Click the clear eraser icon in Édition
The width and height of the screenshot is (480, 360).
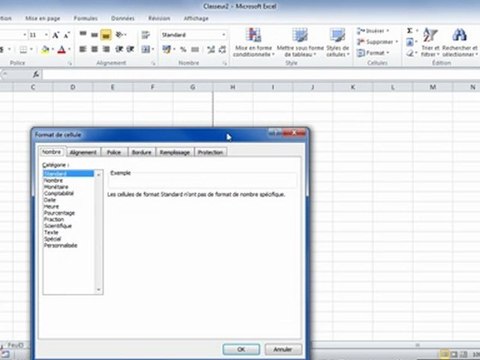click(x=410, y=53)
